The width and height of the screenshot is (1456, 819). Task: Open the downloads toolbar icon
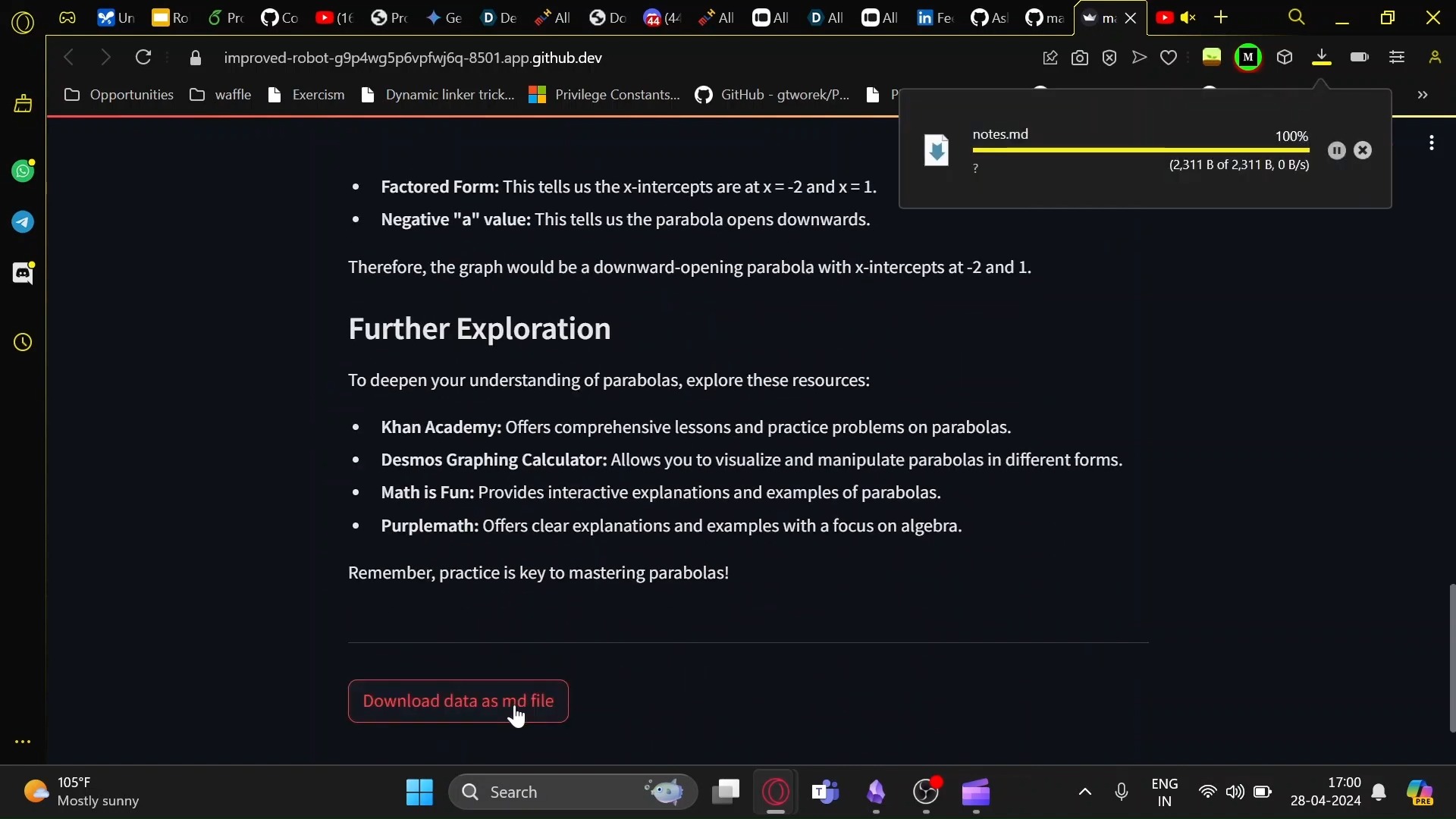pos(1322,58)
